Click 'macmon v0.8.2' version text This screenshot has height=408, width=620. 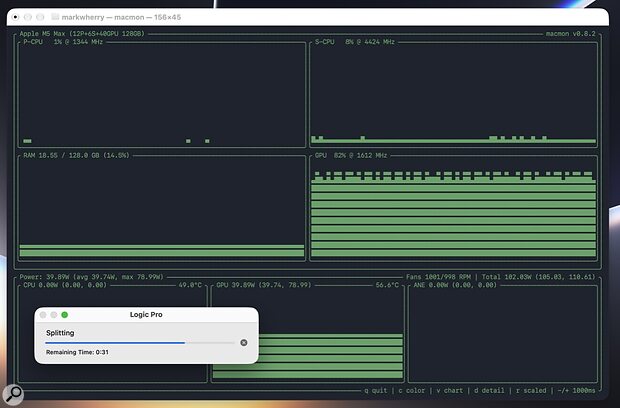pyautogui.click(x=571, y=34)
